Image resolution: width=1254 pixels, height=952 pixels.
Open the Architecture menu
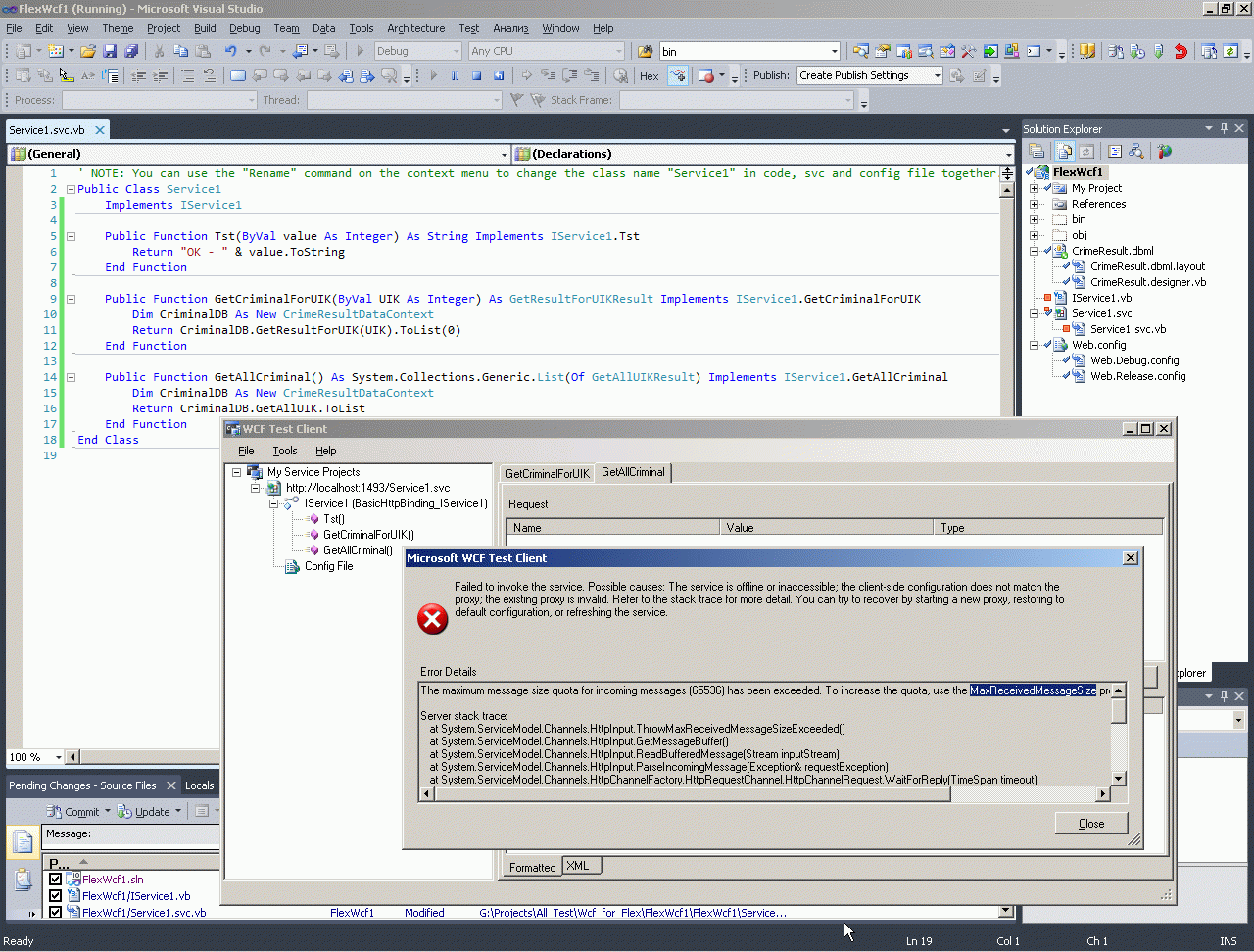point(415,28)
